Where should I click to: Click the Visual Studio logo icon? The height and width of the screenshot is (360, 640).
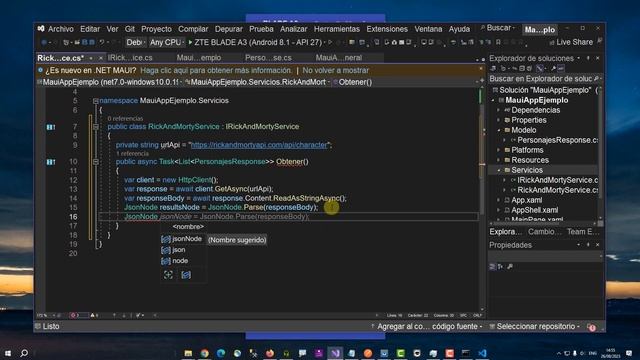[41, 29]
